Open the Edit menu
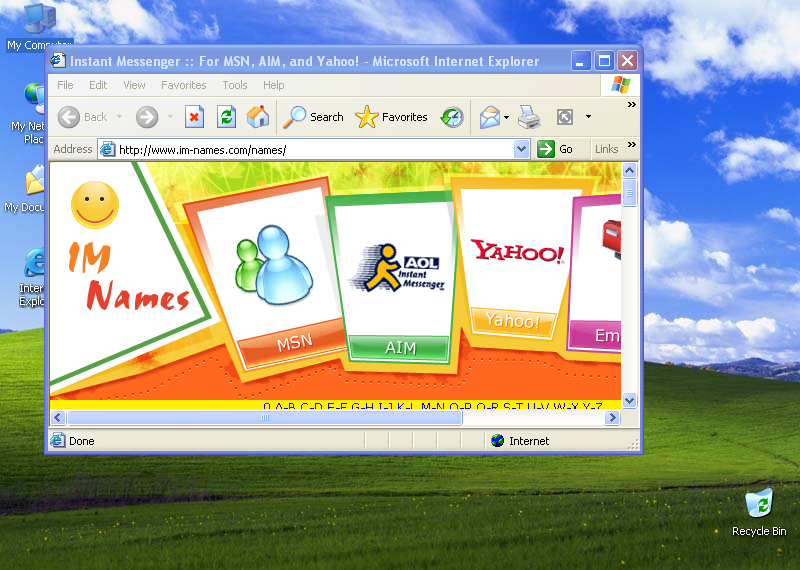 [98, 85]
